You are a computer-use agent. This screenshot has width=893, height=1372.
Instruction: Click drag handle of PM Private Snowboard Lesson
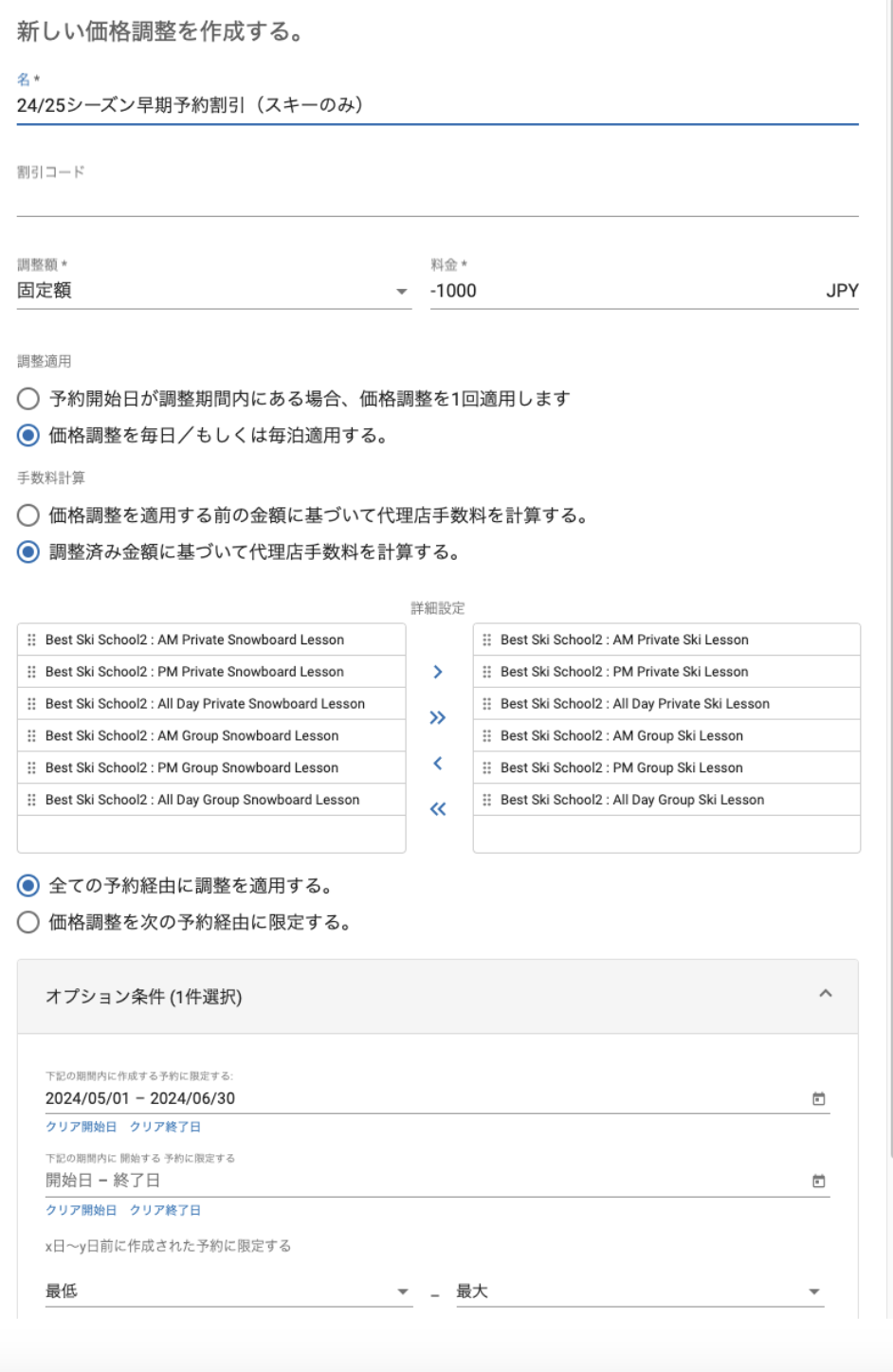31,672
